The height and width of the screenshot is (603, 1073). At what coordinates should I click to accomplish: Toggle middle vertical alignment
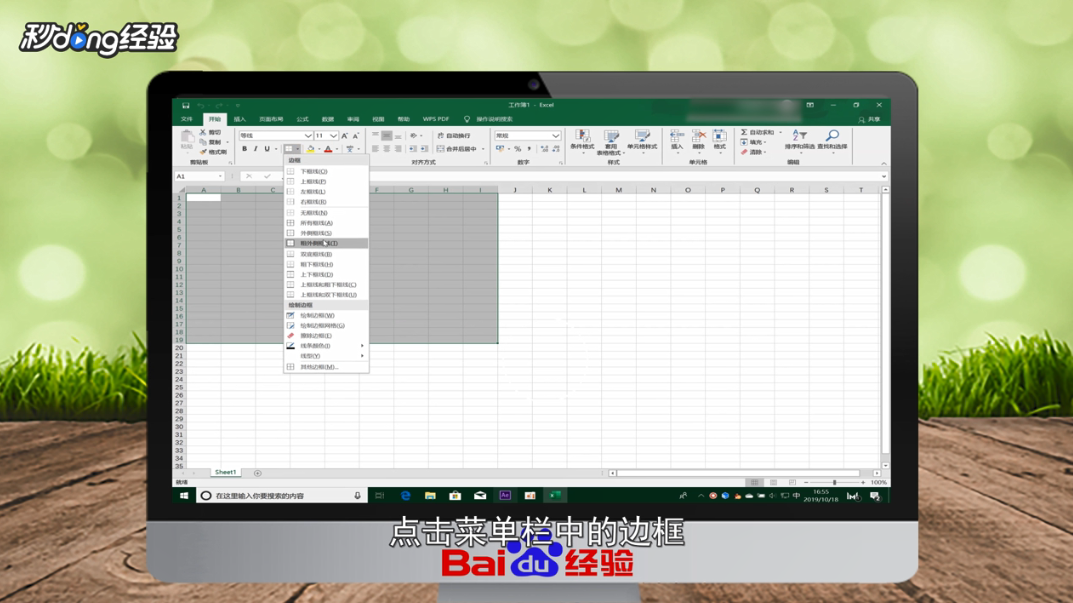tap(387, 136)
